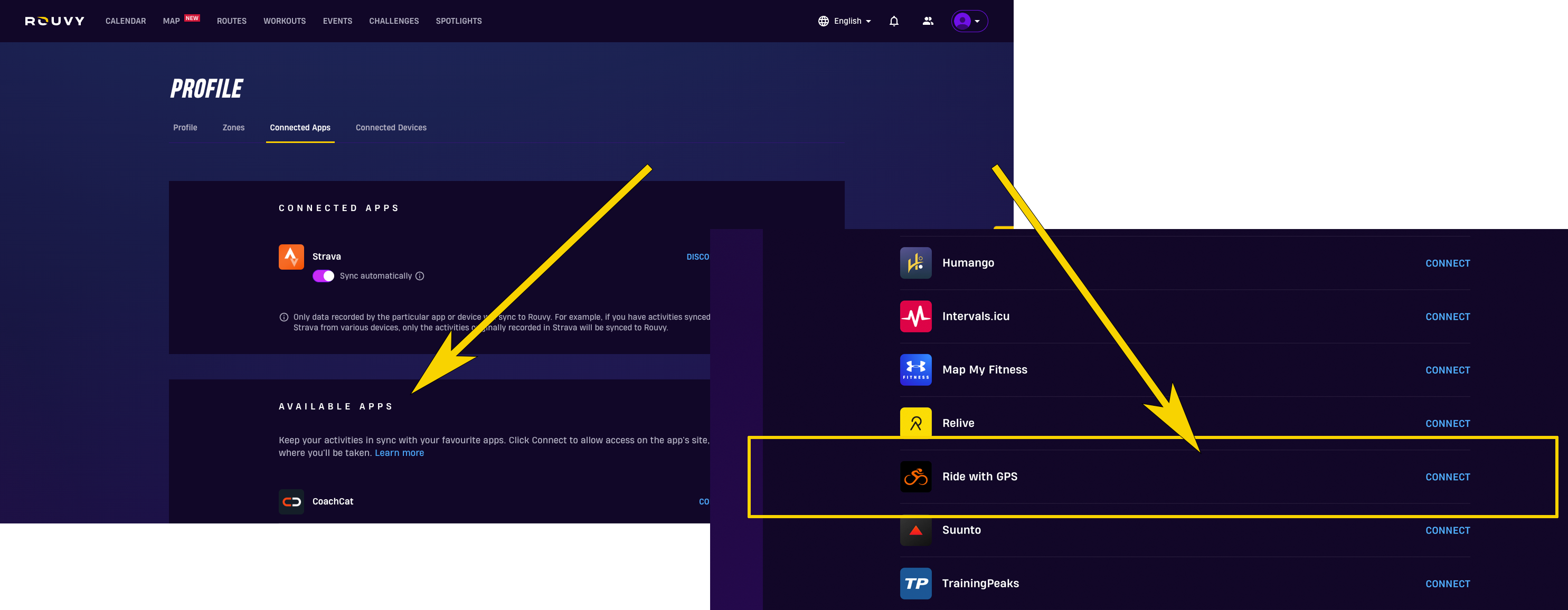The image size is (1568, 610).
Task: Click the PROFILE page title
Action: (206, 89)
